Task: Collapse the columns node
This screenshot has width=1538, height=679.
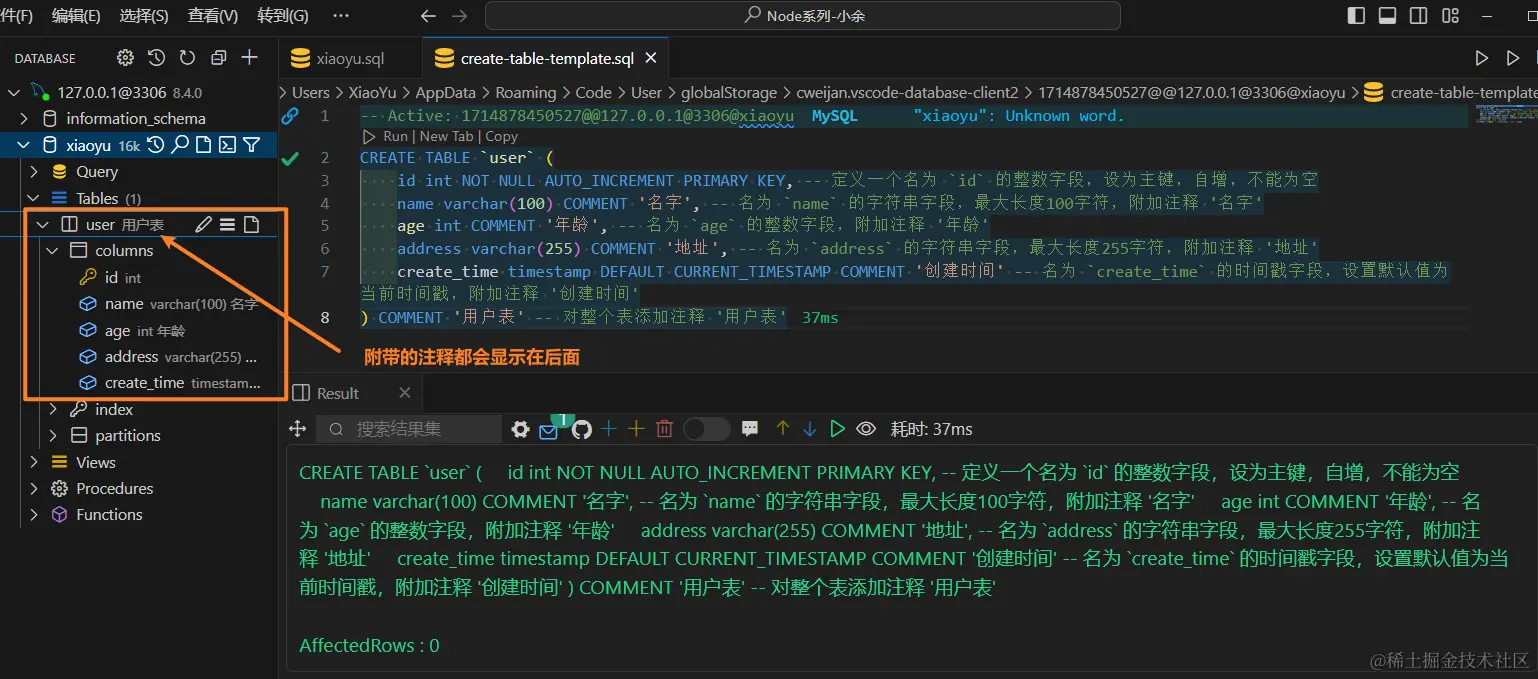Action: pyautogui.click(x=54, y=250)
